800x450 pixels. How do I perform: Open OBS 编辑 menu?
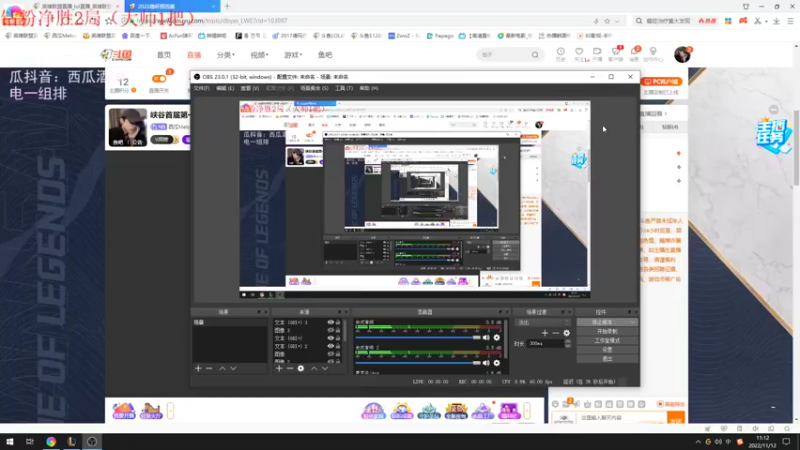tap(225, 88)
